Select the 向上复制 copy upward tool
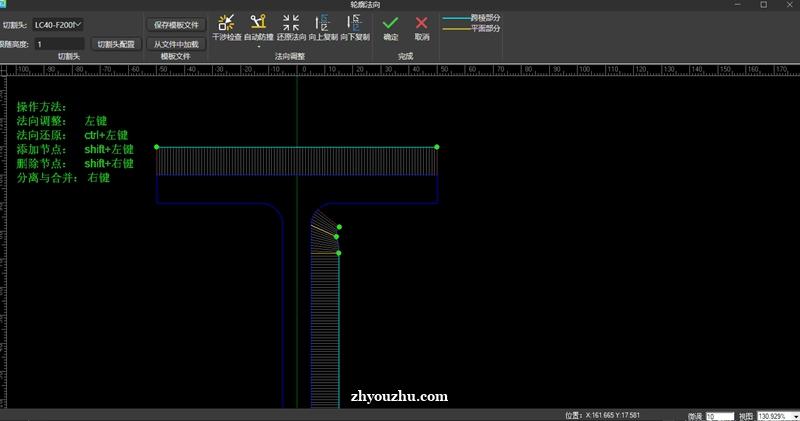Screen dimensions: 800x421 323,27
